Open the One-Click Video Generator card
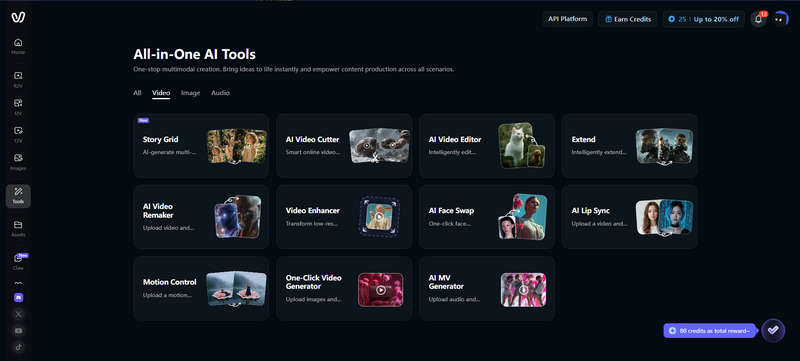 pos(344,289)
